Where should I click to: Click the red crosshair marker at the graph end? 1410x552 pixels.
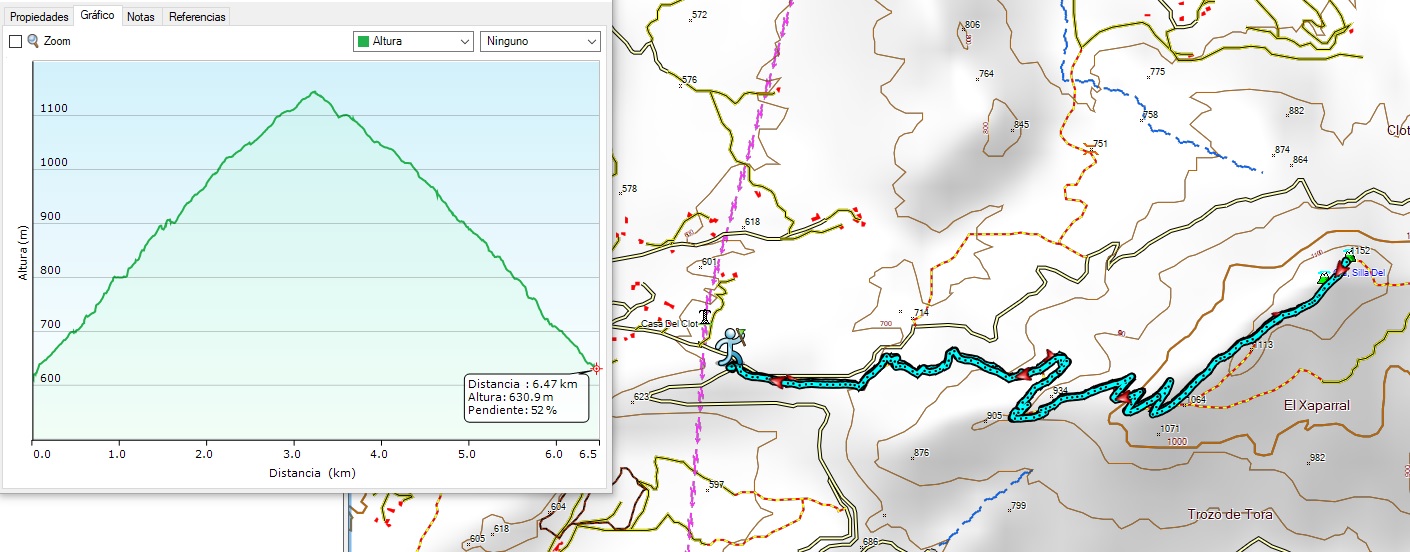(597, 368)
